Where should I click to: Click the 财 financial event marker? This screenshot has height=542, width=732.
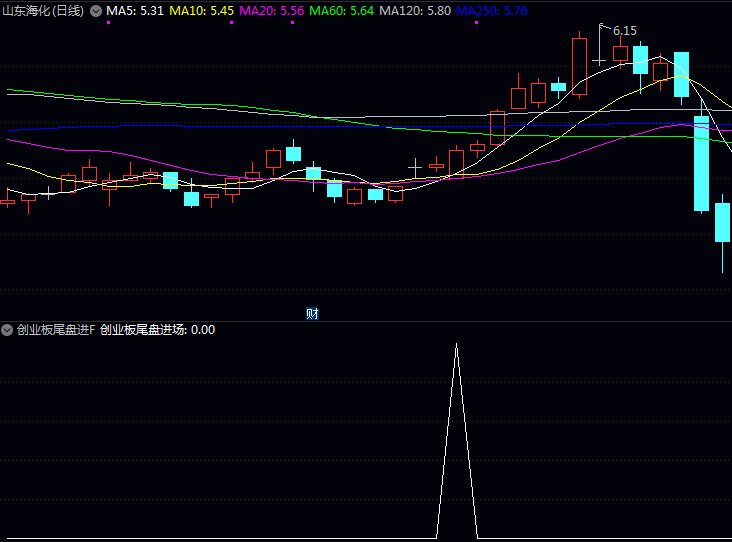point(312,314)
